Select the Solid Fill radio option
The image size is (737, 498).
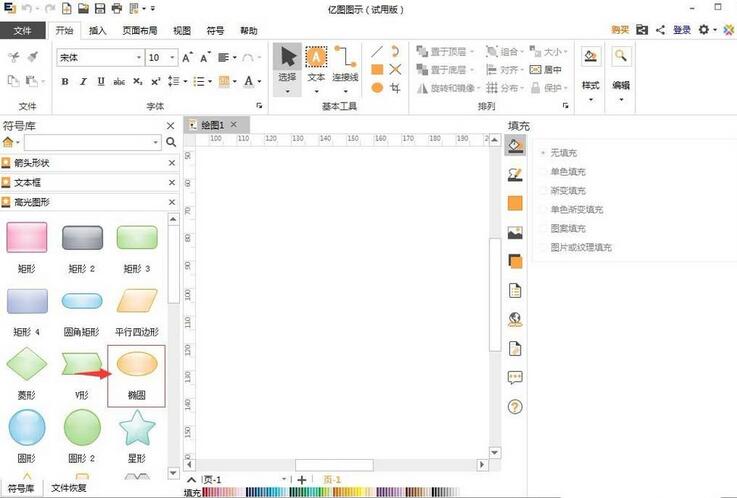point(563,171)
